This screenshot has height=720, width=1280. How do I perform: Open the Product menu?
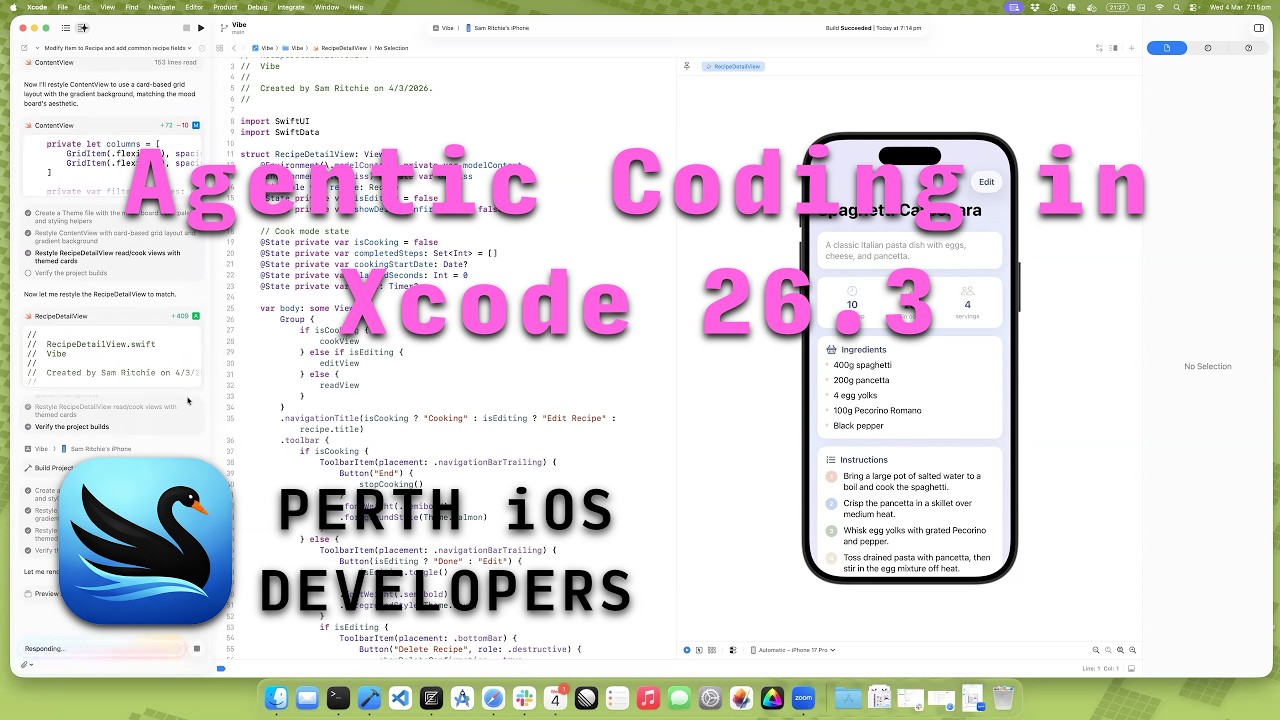(225, 7)
